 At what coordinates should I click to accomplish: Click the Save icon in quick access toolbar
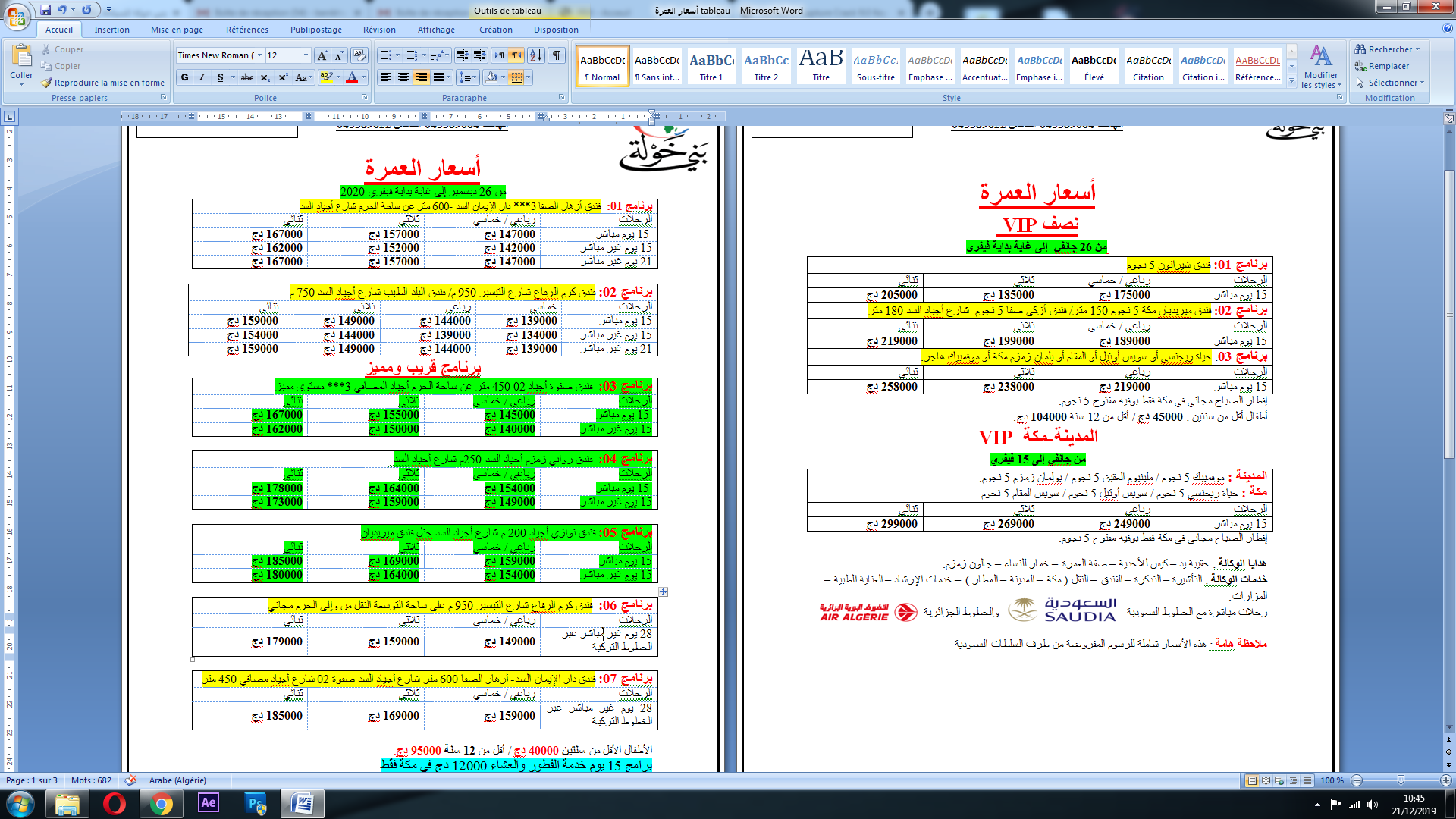[x=45, y=10]
